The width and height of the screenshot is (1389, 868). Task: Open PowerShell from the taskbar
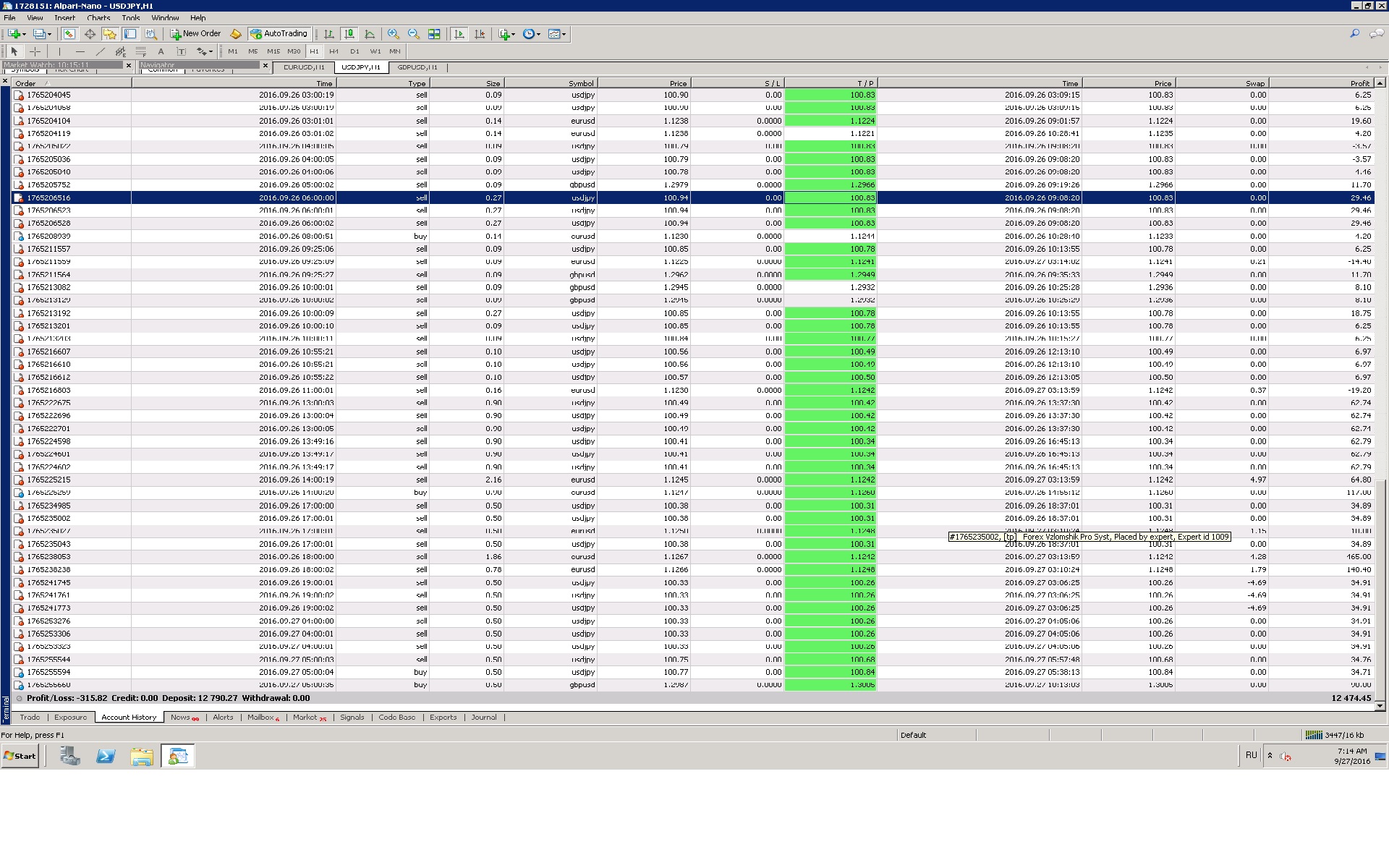(106, 757)
